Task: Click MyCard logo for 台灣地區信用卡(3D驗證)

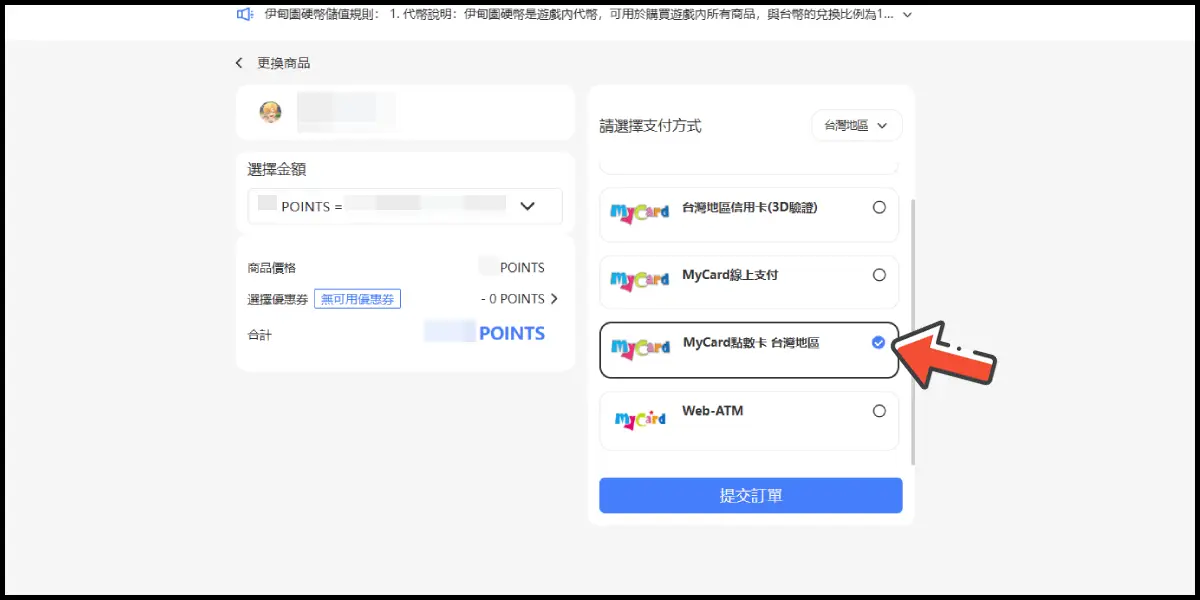Action: [640, 213]
